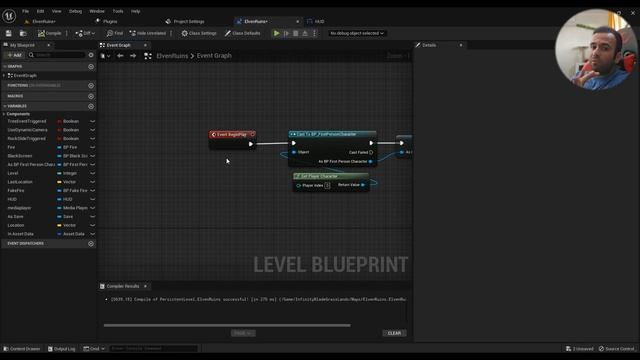Add a new function with plus icon

coord(91,85)
